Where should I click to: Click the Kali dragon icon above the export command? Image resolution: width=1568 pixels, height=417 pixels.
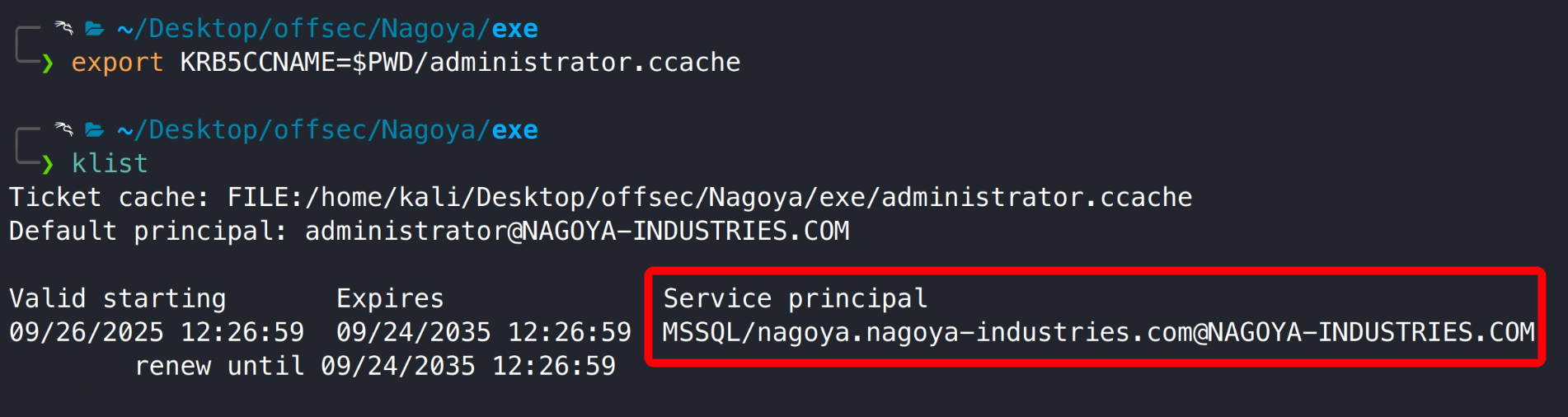coord(63,28)
